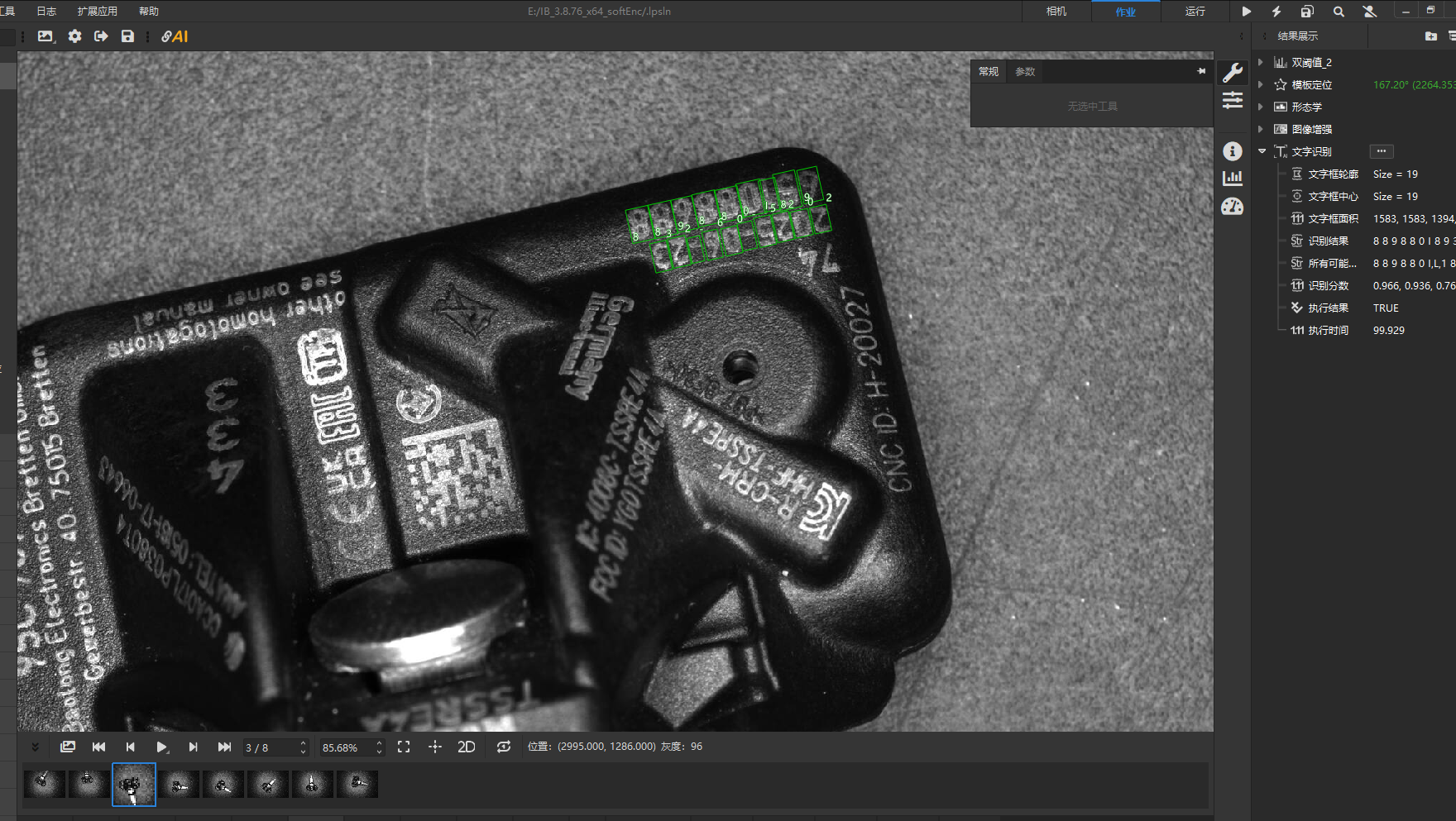This screenshot has height=821, width=1456.
Task: Open the info panel icon
Action: tap(1232, 151)
